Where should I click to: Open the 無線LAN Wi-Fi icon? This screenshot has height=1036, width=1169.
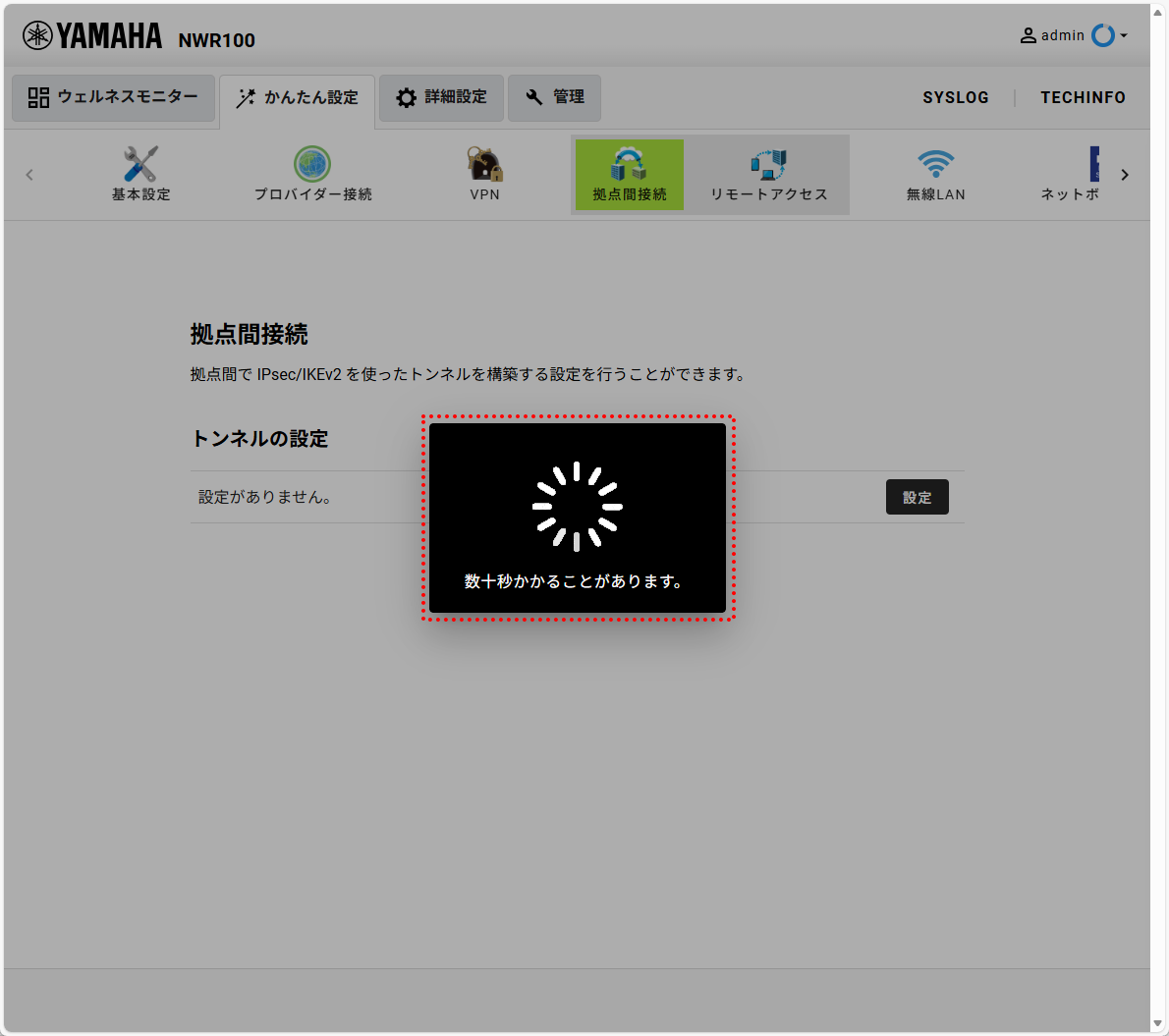point(935,164)
